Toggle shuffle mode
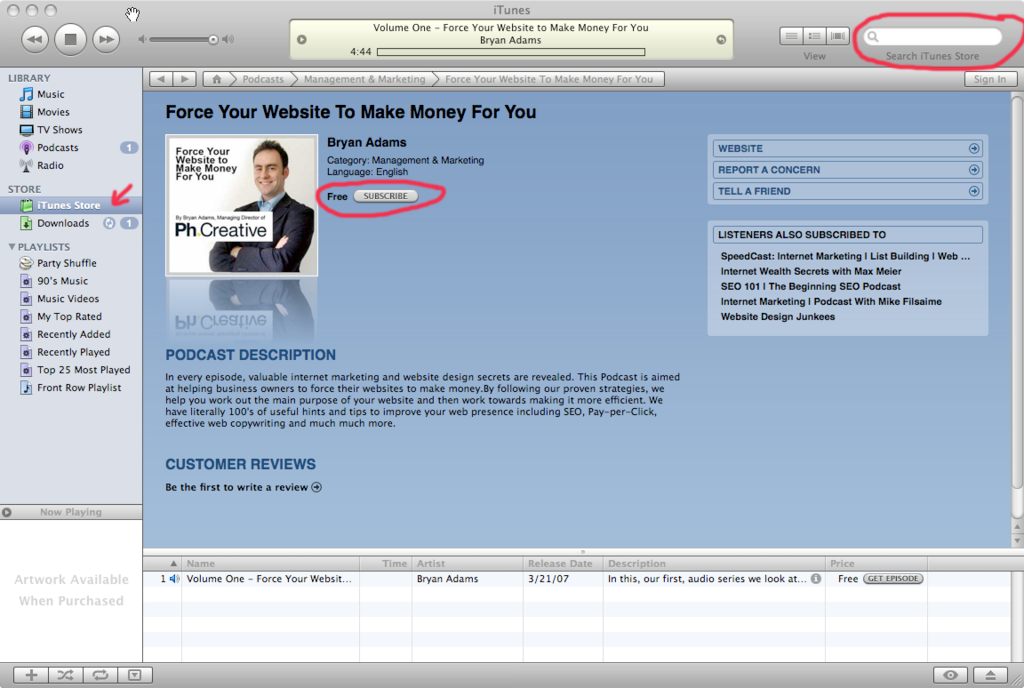This screenshot has height=688, width=1024. [65, 675]
